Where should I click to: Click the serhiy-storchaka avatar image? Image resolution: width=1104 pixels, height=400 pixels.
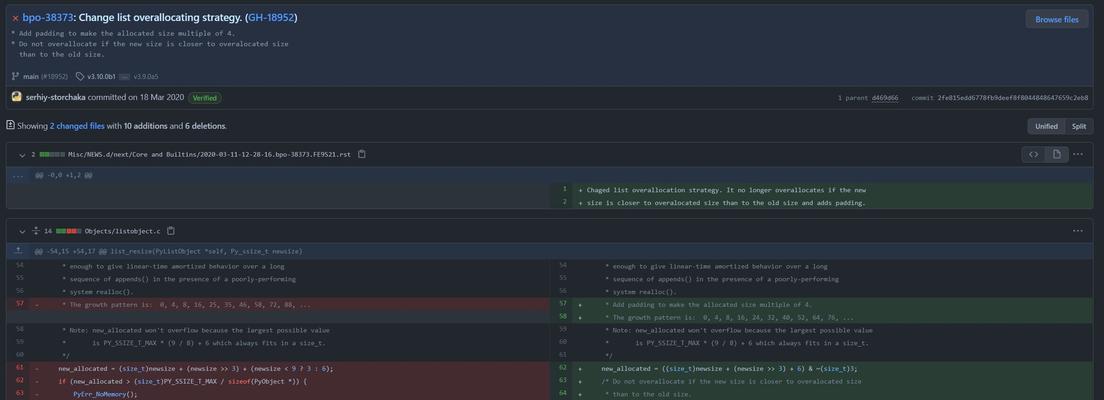pos(17,97)
